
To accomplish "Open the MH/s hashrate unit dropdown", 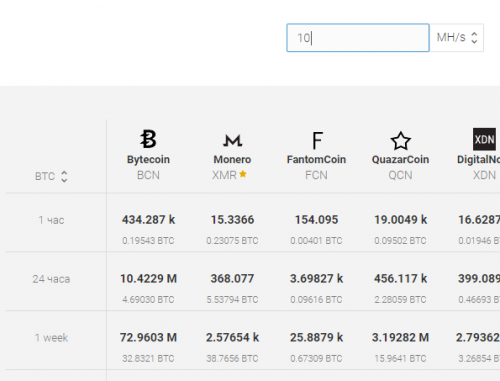I will coord(457,38).
